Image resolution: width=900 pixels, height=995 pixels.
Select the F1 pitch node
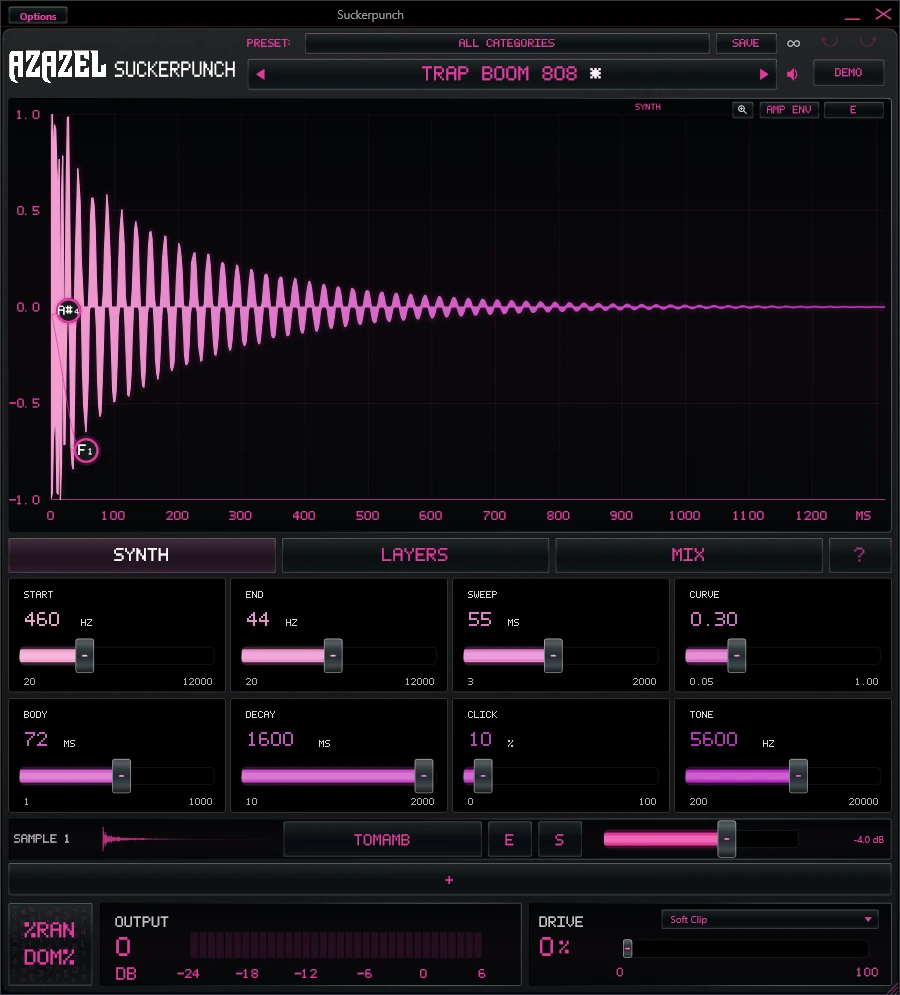(x=86, y=451)
